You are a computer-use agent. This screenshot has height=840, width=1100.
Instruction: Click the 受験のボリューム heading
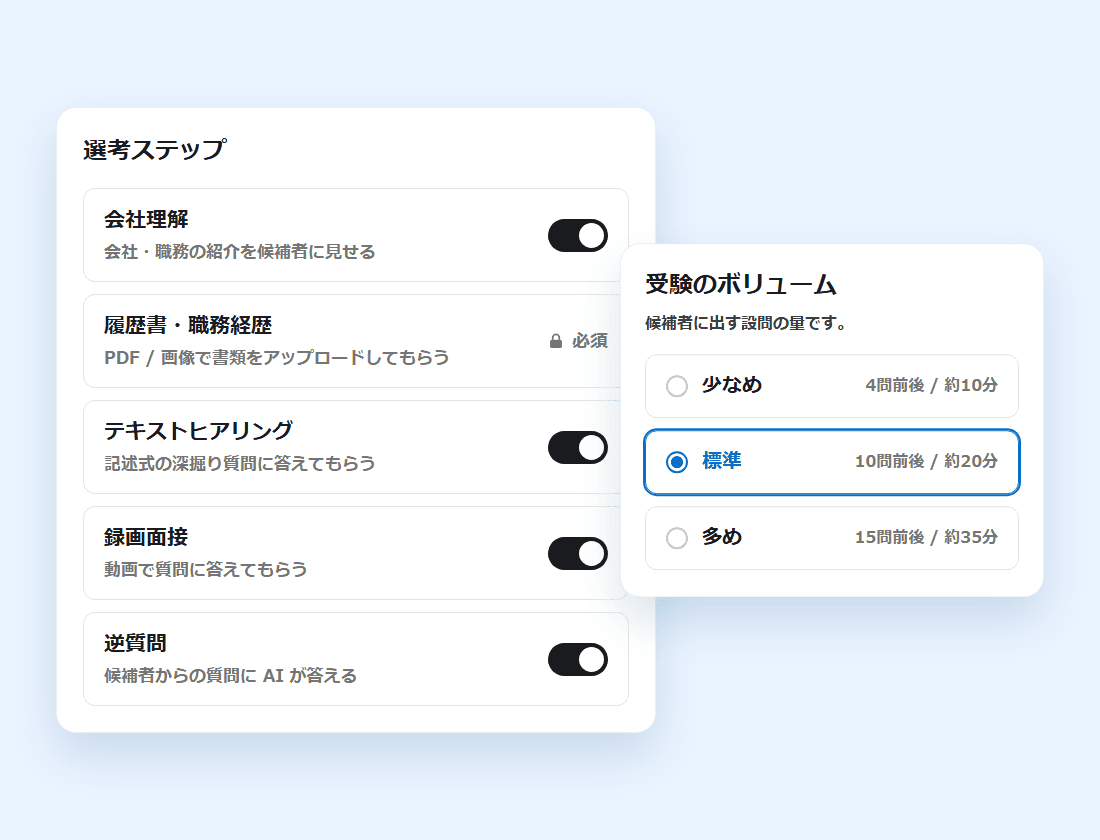741,284
